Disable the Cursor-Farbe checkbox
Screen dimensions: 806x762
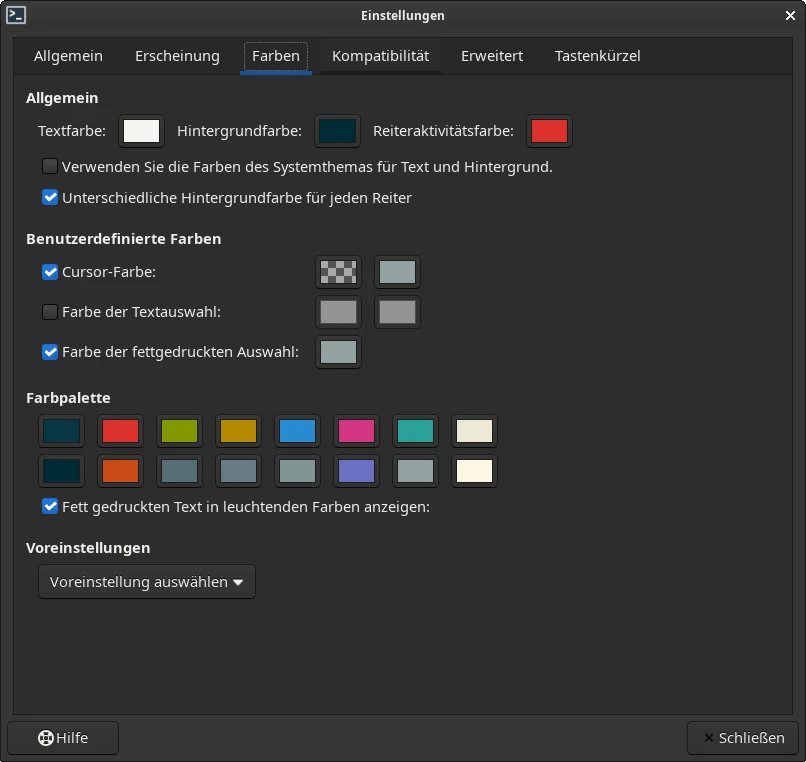coord(50,272)
